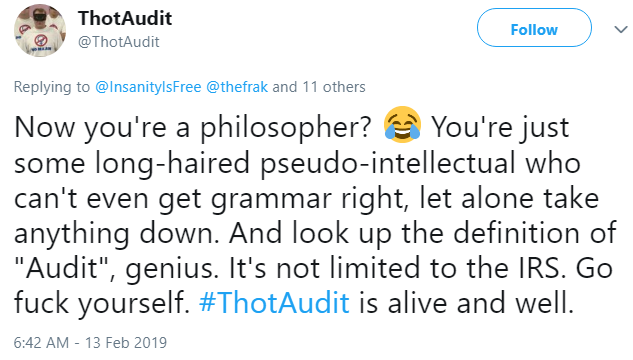Screen dimensions: 633x360
Task: Visit the @InsanityIsFree profile link
Action: 148,87
